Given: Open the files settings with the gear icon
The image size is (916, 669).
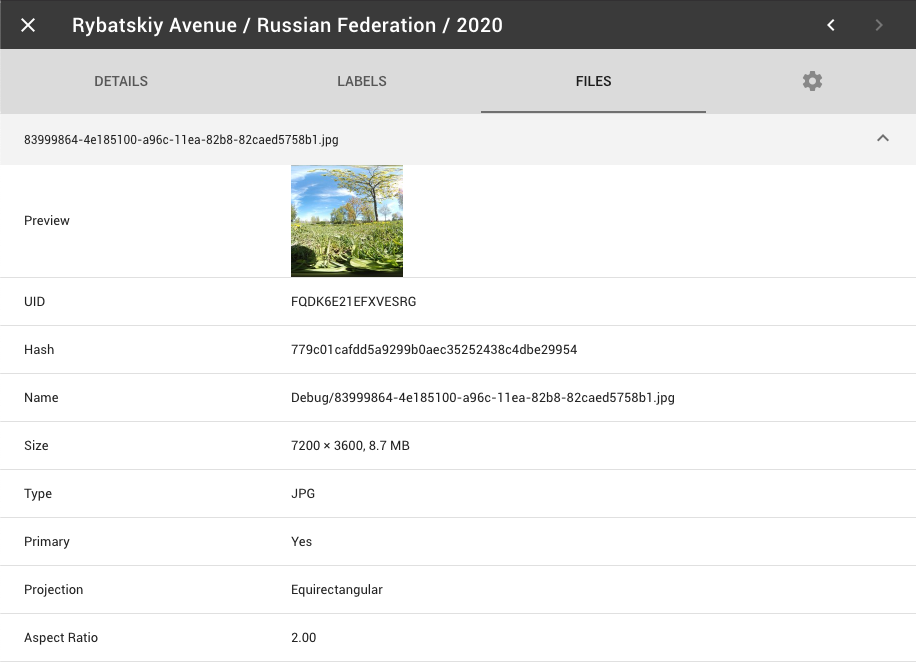Looking at the screenshot, I should [x=812, y=81].
